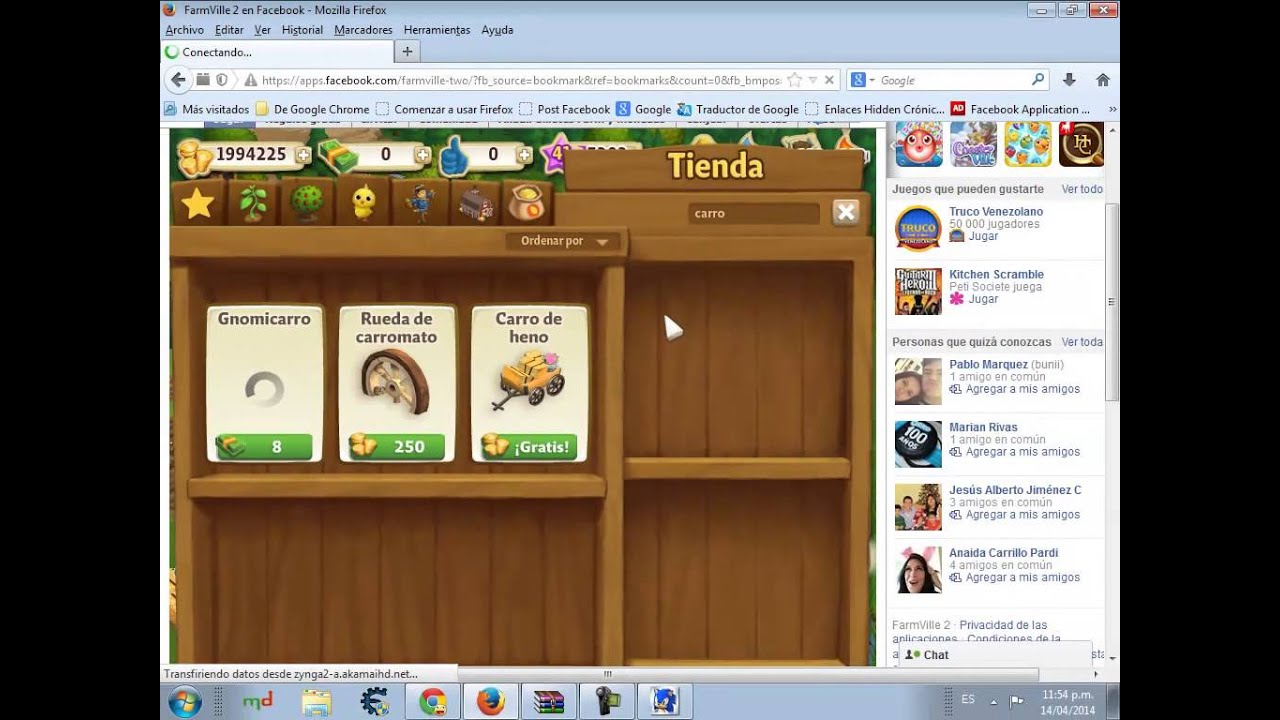
Task: Open the Ver menu
Action: (263, 30)
